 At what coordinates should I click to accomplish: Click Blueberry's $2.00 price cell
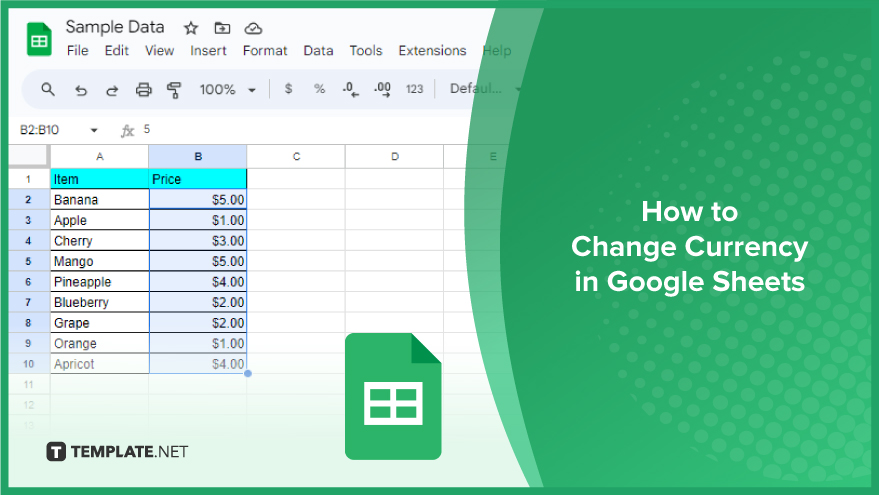click(198, 302)
